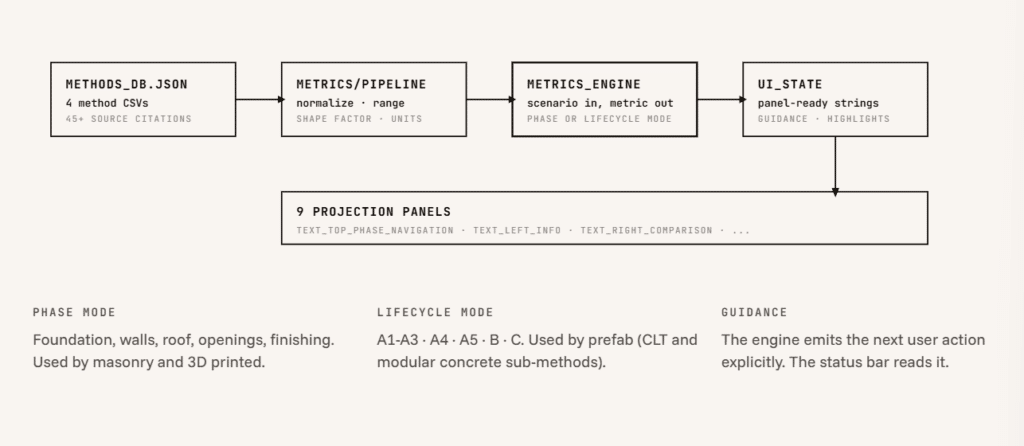Select the METRICS/PIPELINE box
This screenshot has height=446, width=1024.
374,99
